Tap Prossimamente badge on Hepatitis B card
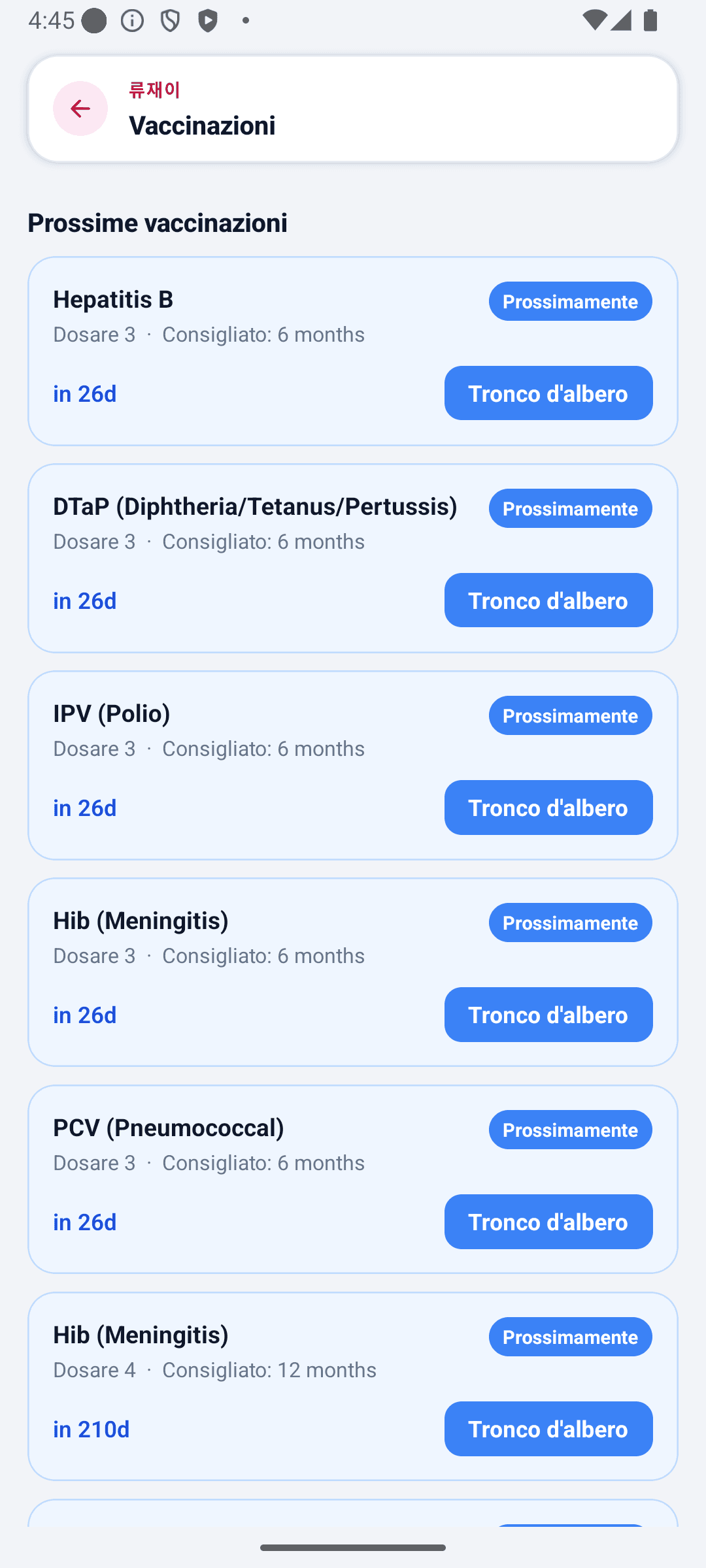The width and height of the screenshot is (706, 1568). coord(571,301)
